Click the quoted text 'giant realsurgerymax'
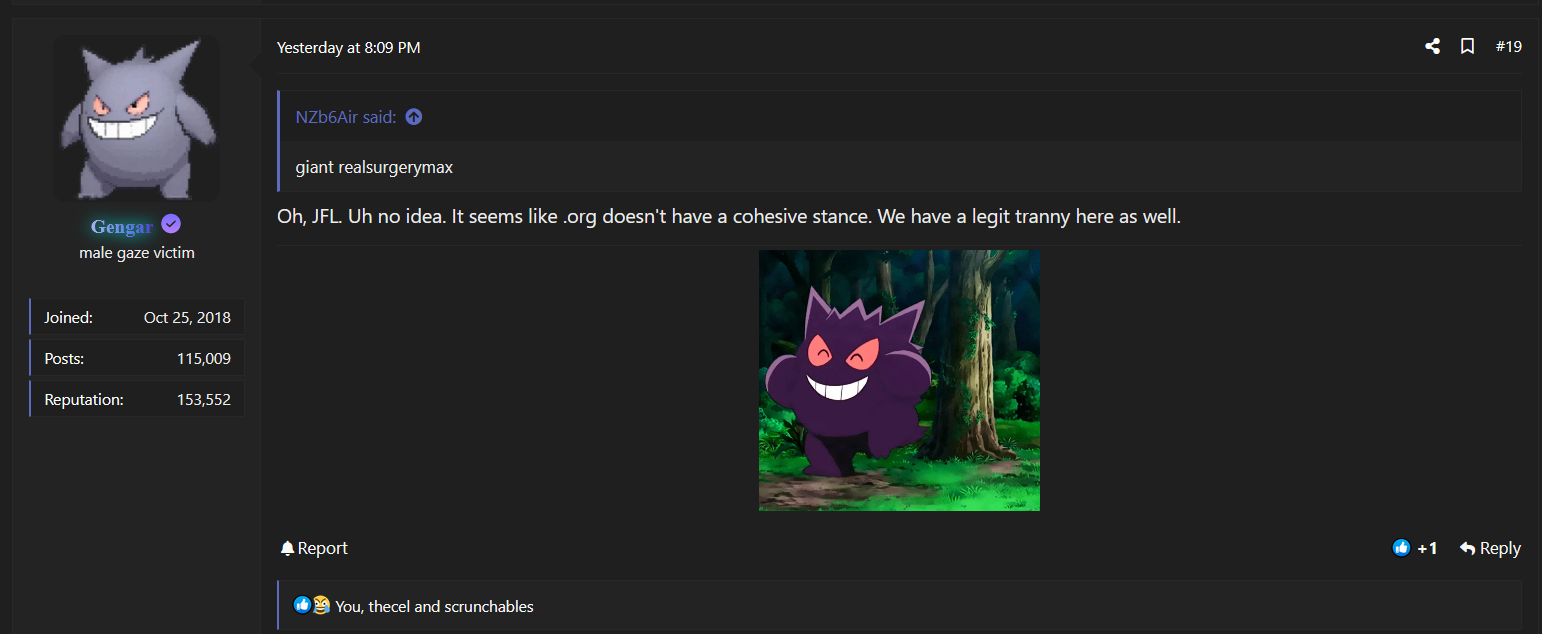1542x634 pixels. [374, 167]
